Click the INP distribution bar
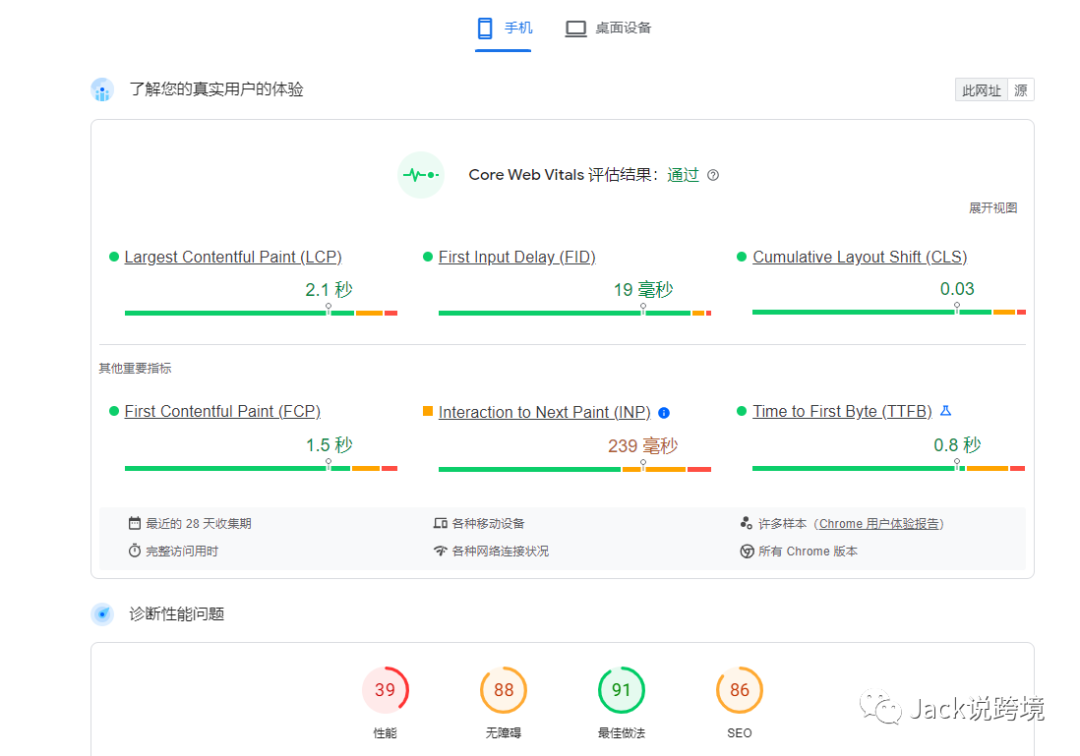Viewport: 1080px width, 756px height. [x=574, y=469]
